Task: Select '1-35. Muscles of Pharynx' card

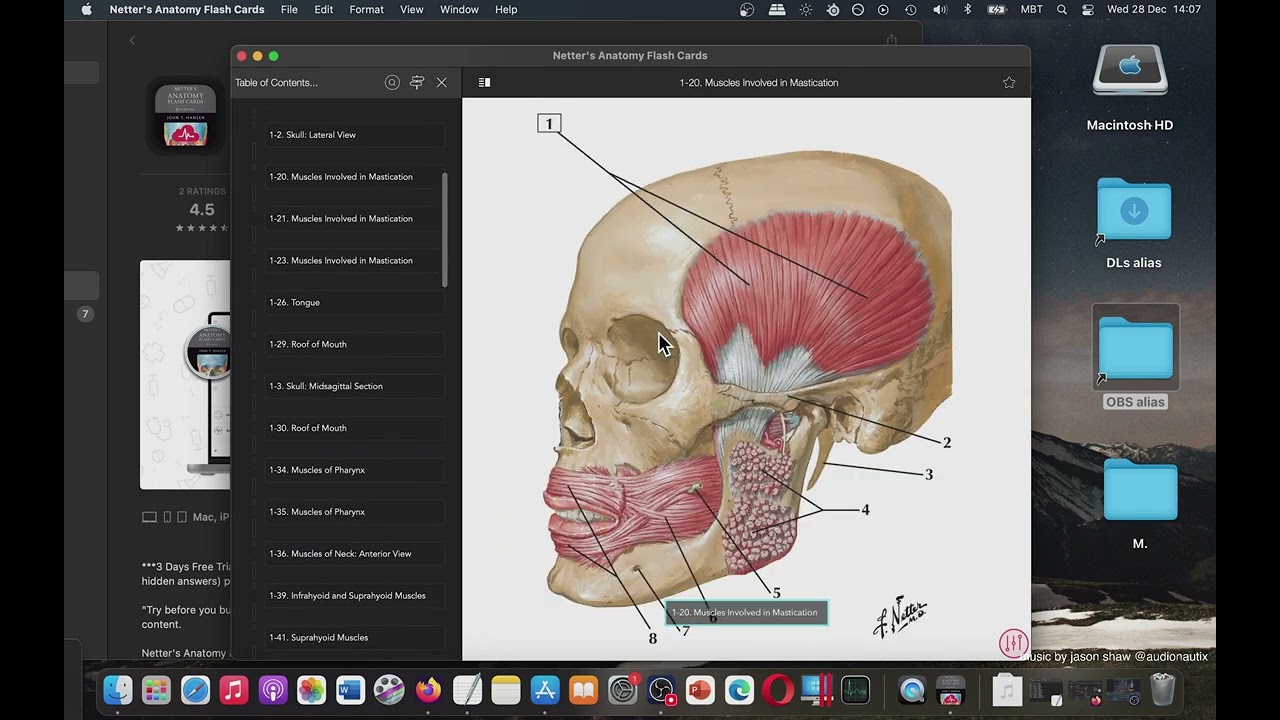Action: (355, 513)
